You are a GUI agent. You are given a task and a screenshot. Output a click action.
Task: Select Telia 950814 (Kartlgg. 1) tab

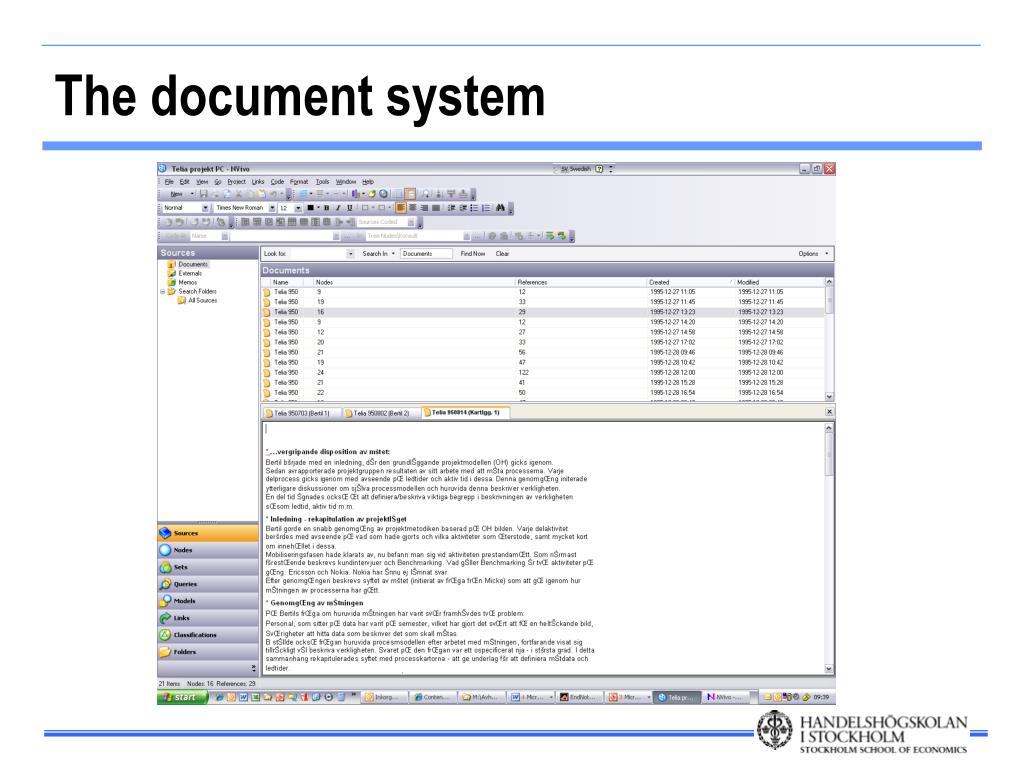pyautogui.click(x=465, y=413)
